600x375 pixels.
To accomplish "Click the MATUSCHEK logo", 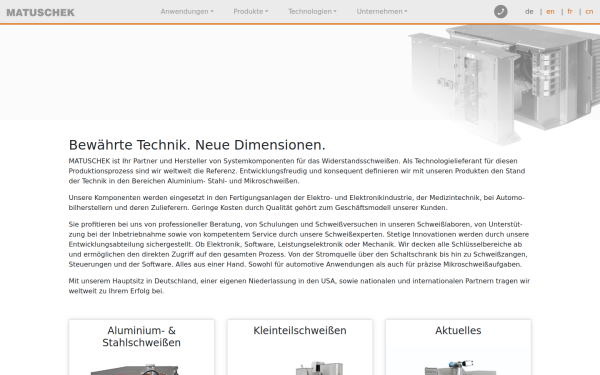I will 41,12.
